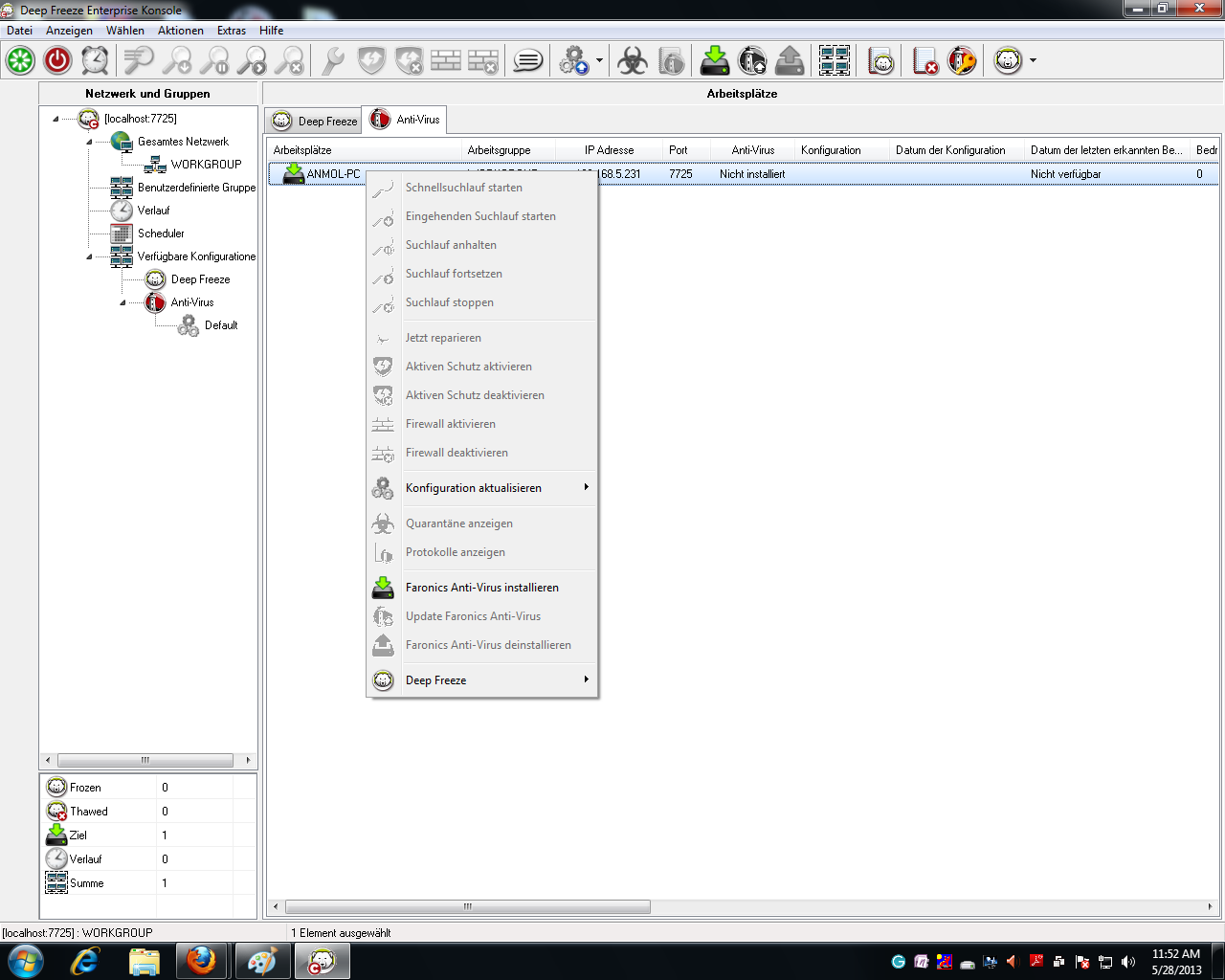Click the Ziel status row
The width and height of the screenshot is (1225, 980).
pos(148,835)
